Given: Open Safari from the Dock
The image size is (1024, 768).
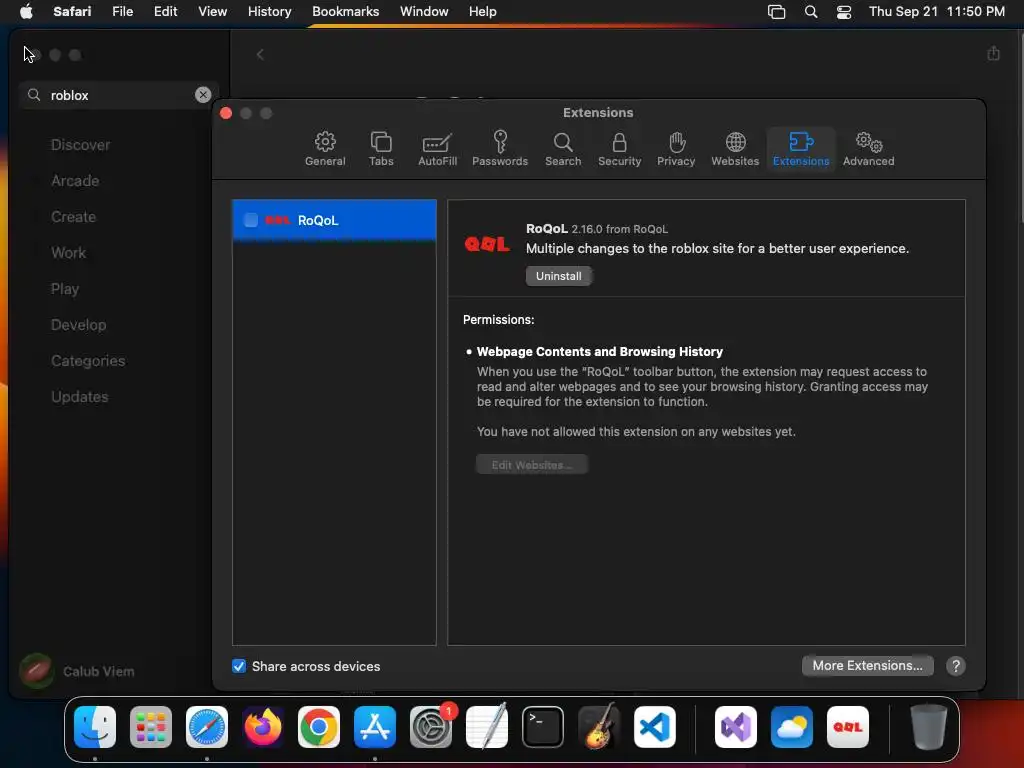Looking at the screenshot, I should (x=207, y=727).
